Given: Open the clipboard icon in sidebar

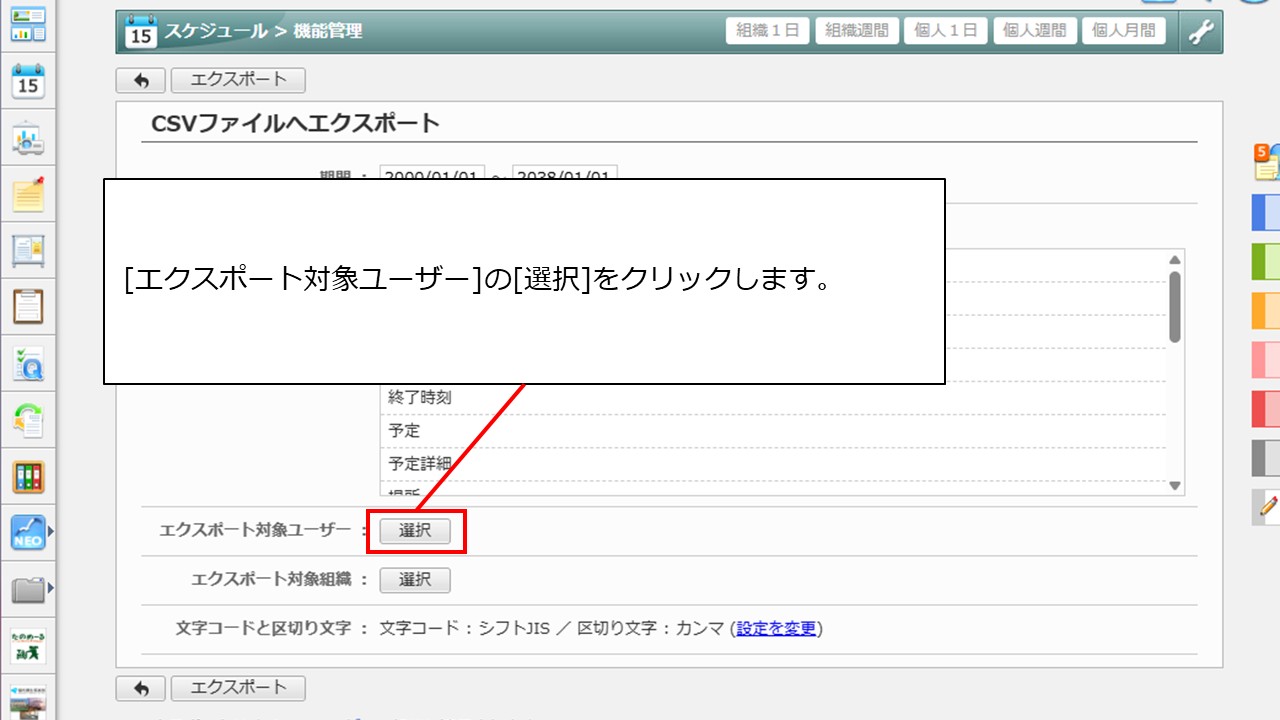Looking at the screenshot, I should 28,306.
